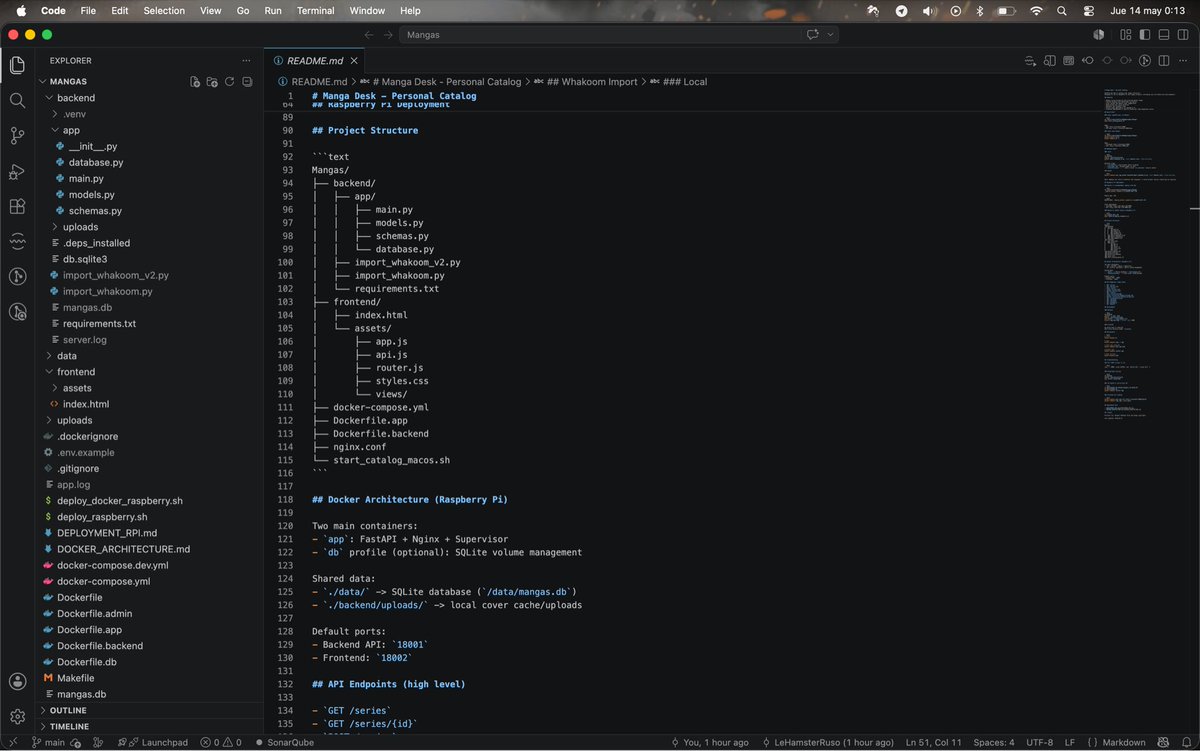
Task: Open the macOS Control Center icon
Action: coord(1089,10)
